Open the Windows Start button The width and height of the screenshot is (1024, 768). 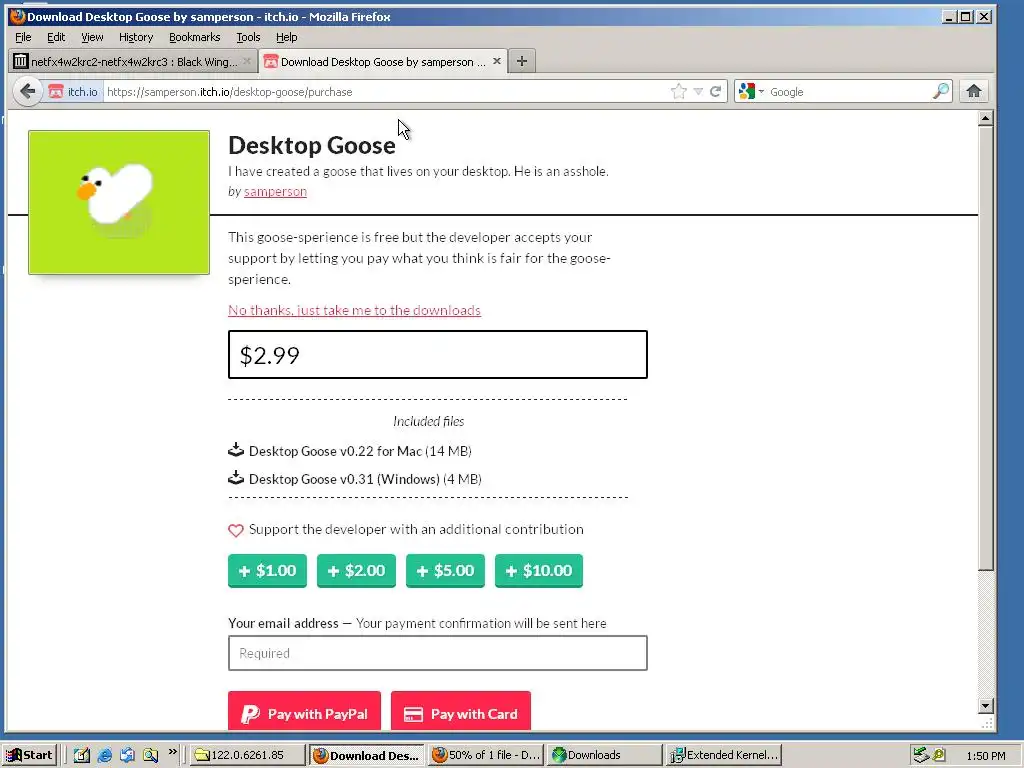(x=30, y=755)
